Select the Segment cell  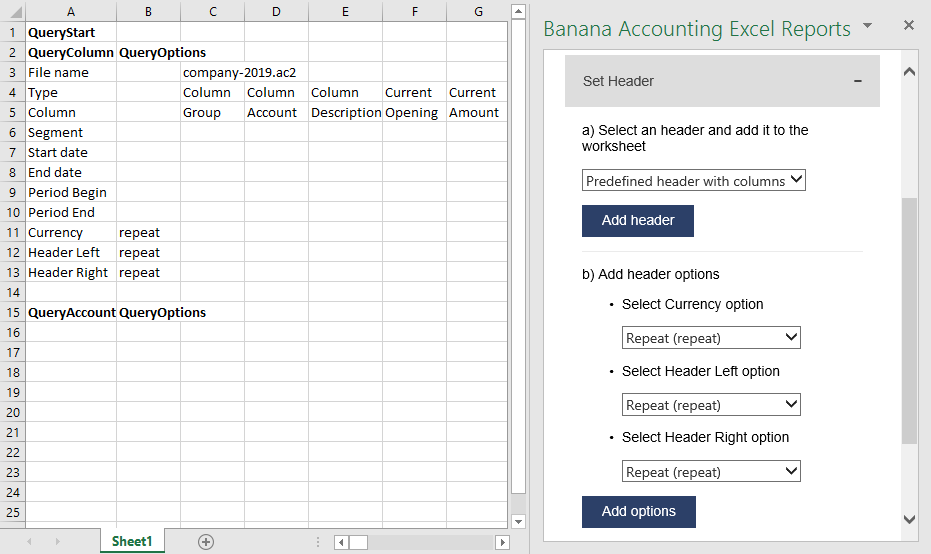(71, 132)
